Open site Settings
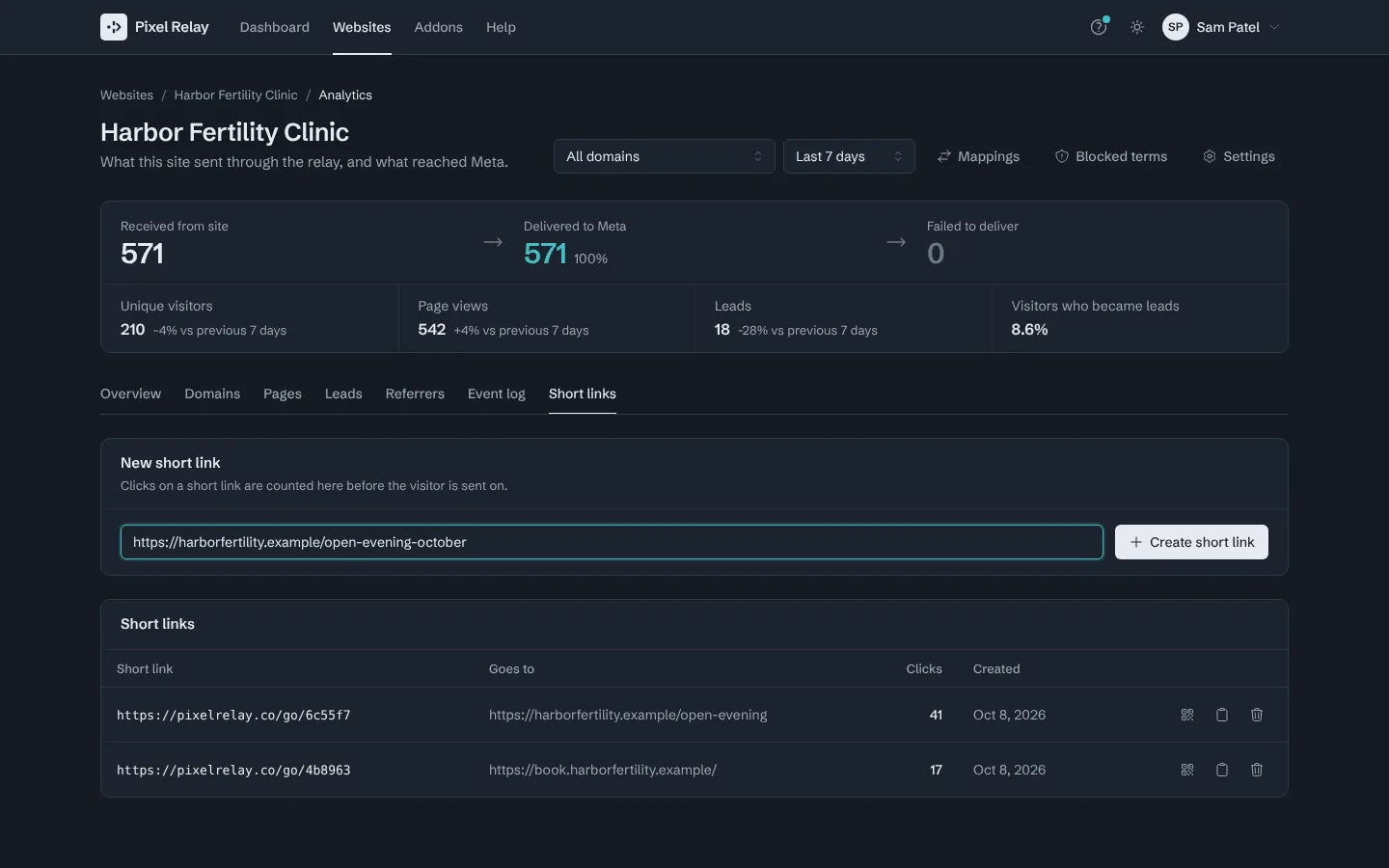 tap(1239, 156)
